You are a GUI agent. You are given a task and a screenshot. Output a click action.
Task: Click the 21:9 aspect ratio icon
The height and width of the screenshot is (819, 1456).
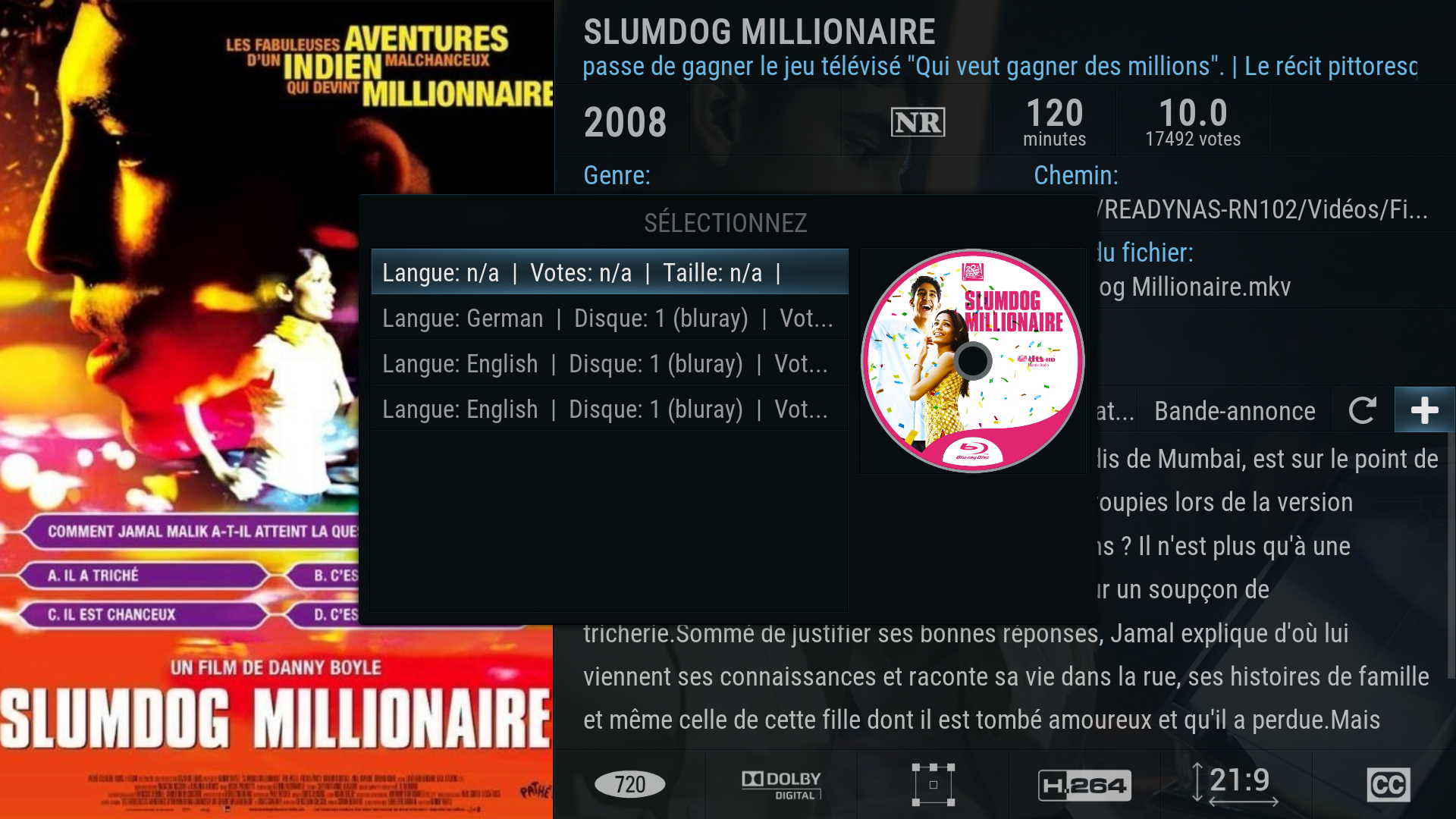(1237, 784)
